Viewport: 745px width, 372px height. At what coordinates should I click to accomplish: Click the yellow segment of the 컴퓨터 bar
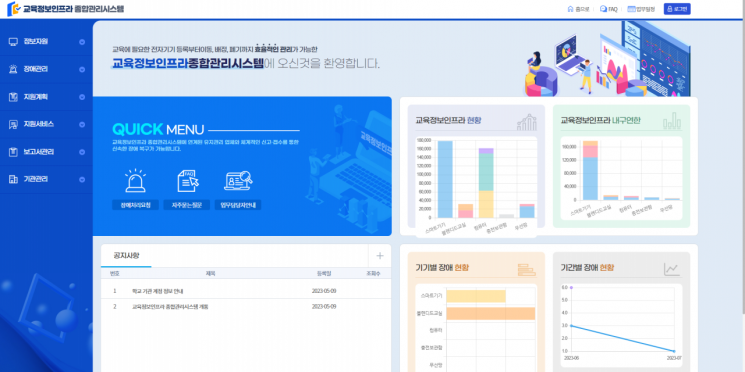click(486, 204)
